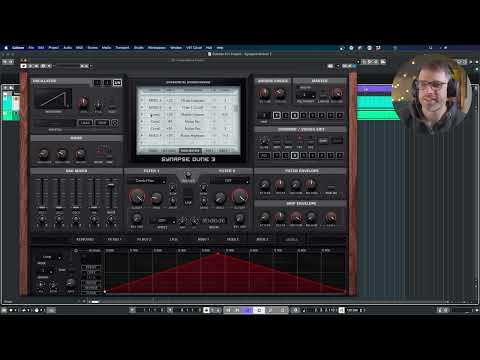Click the Unison voices knob

pyautogui.click(x=264, y=93)
